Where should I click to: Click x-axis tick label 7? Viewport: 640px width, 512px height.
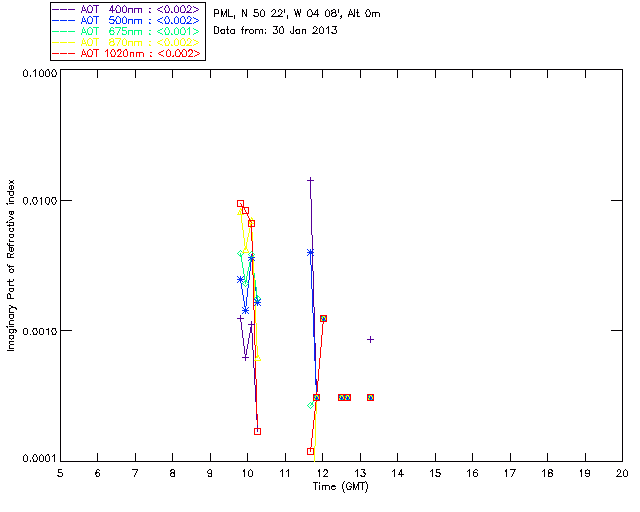tap(135, 473)
